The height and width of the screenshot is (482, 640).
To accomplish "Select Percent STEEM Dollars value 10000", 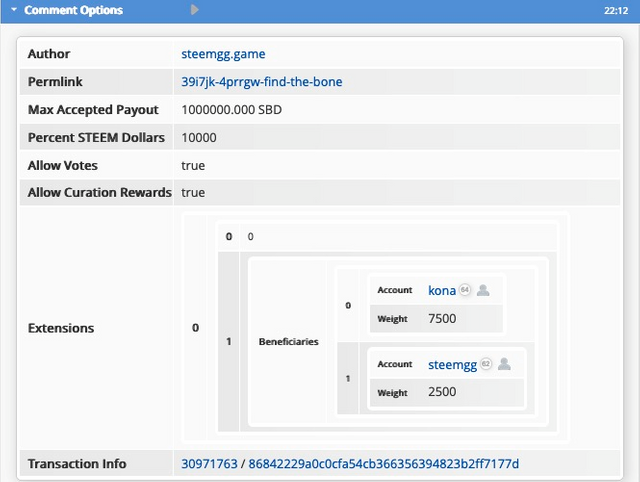I will click(x=199, y=138).
